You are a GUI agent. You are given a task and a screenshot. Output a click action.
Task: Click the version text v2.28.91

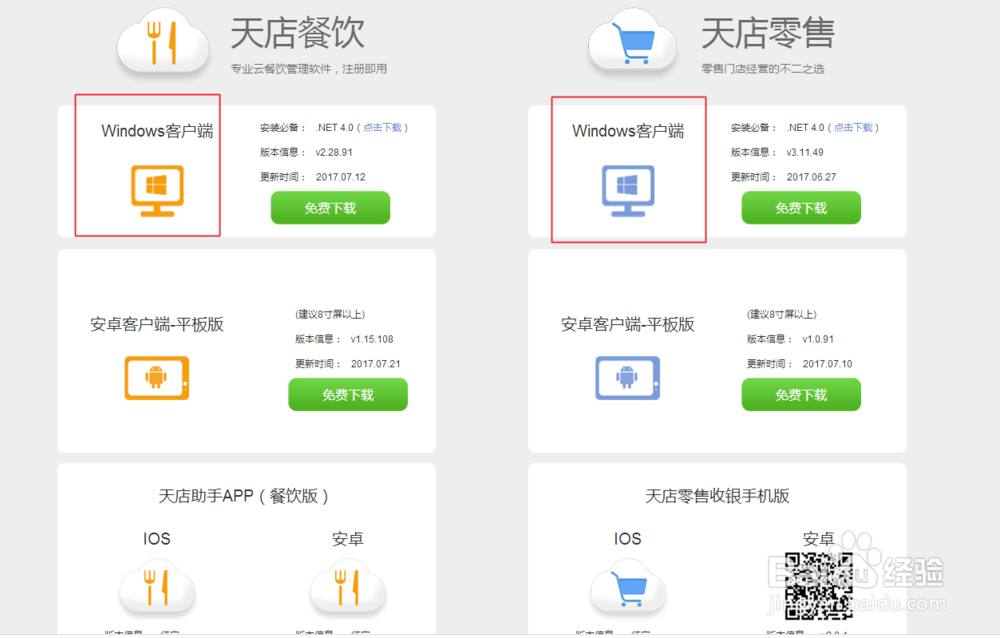pyautogui.click(x=334, y=152)
